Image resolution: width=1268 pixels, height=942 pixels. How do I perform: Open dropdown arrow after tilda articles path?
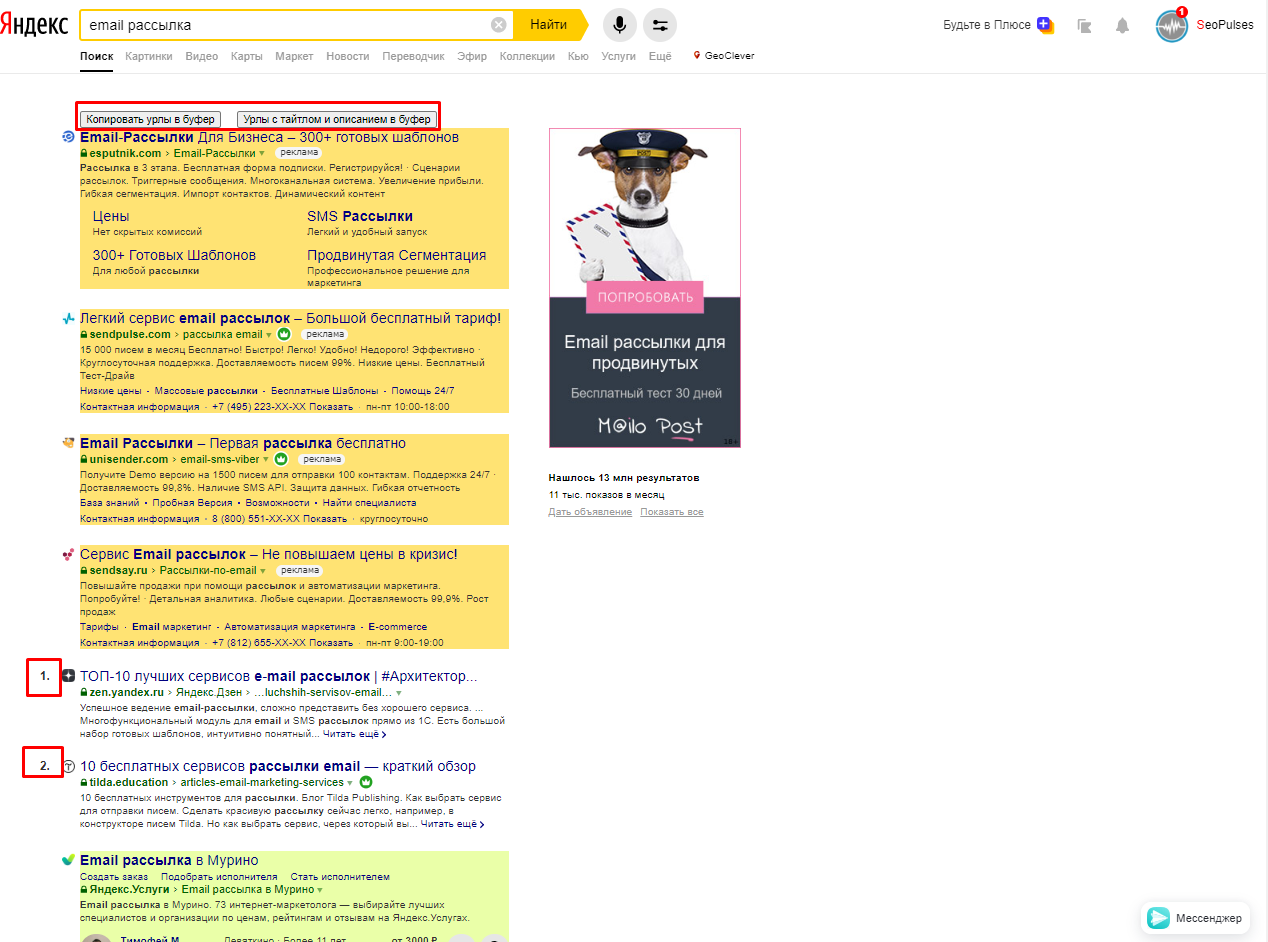(351, 783)
